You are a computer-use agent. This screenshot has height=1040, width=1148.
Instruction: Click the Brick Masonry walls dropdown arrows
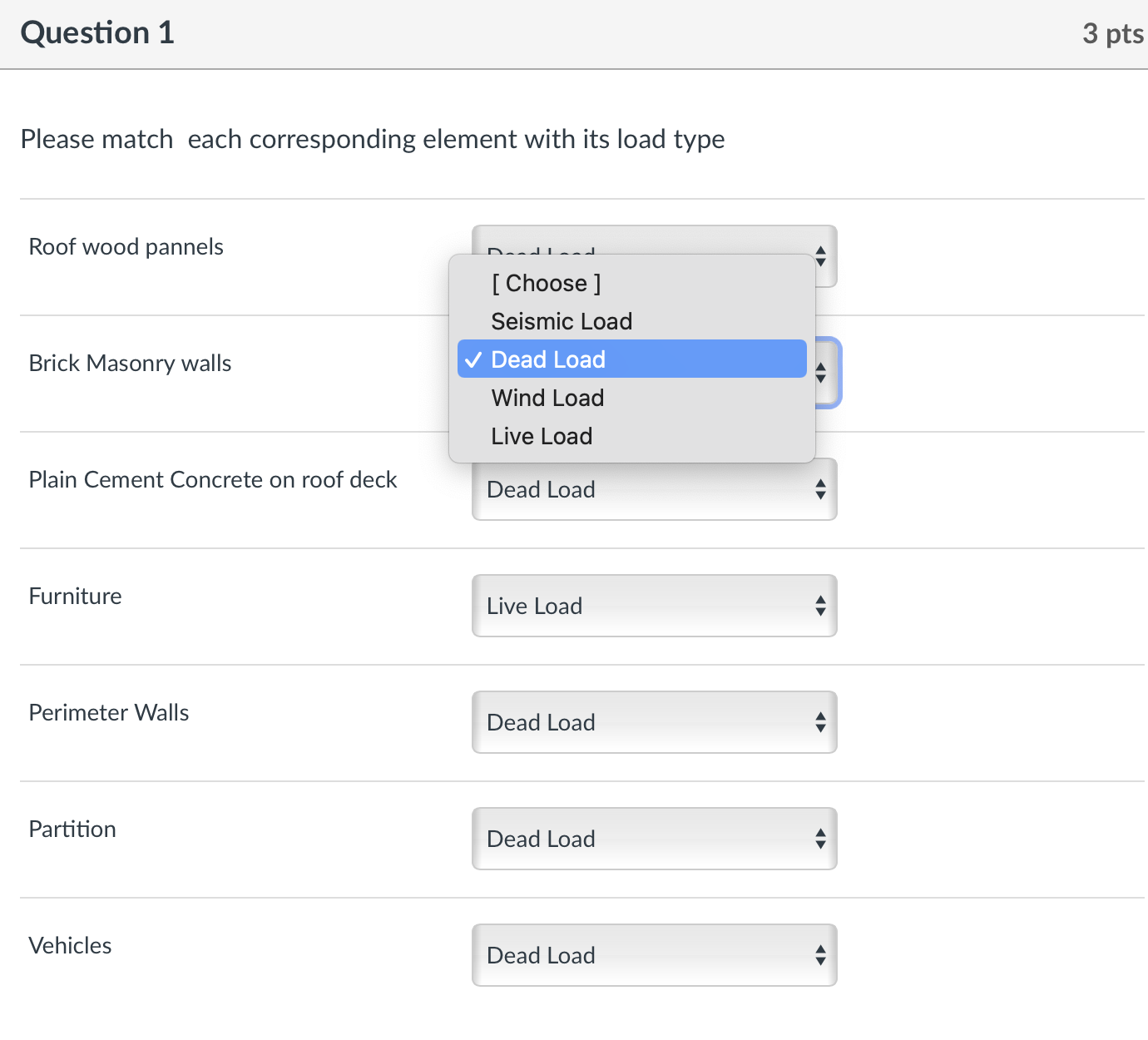pos(822,373)
